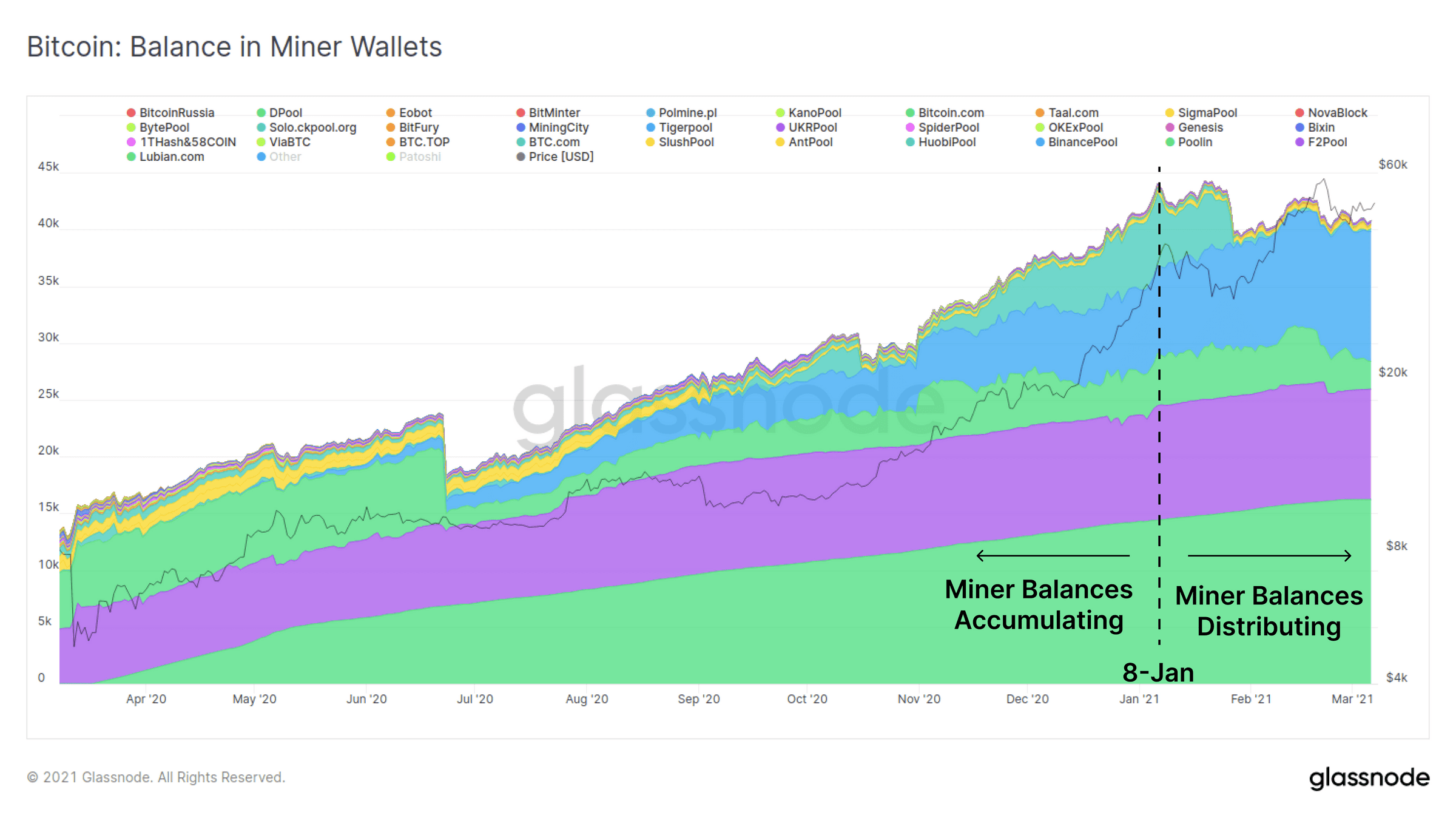Toggle the Price [USD] legend line
This screenshot has height=815, width=1456.
554,157
